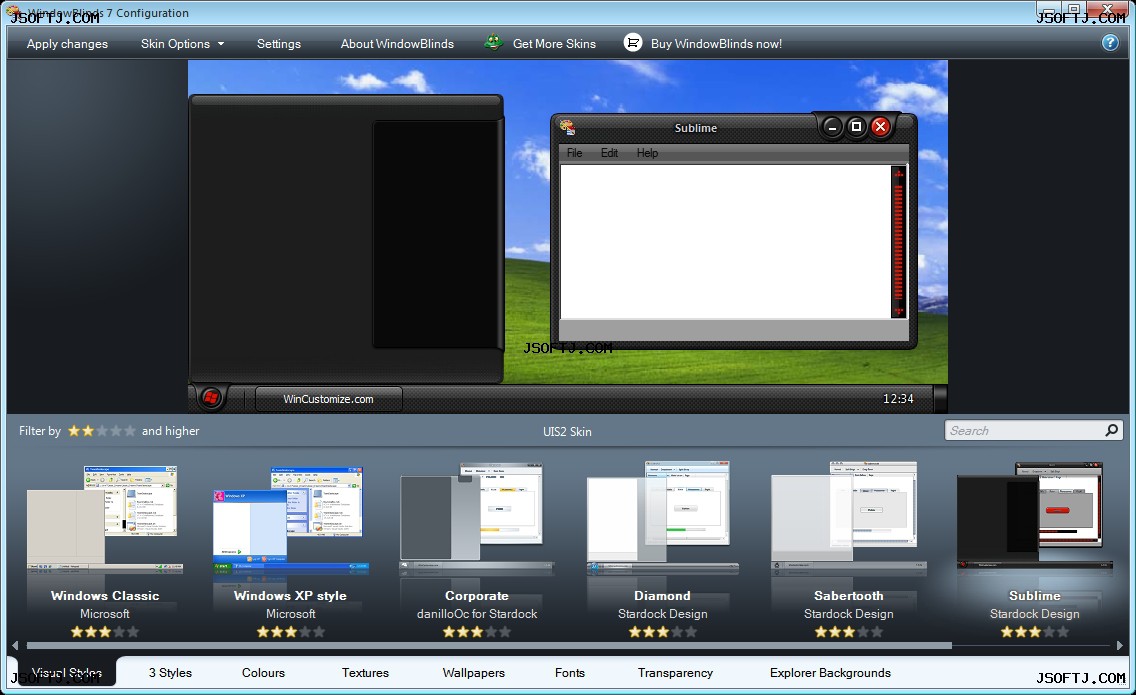
Task: Click Buy WindowBlinds now! link
Action: point(716,43)
